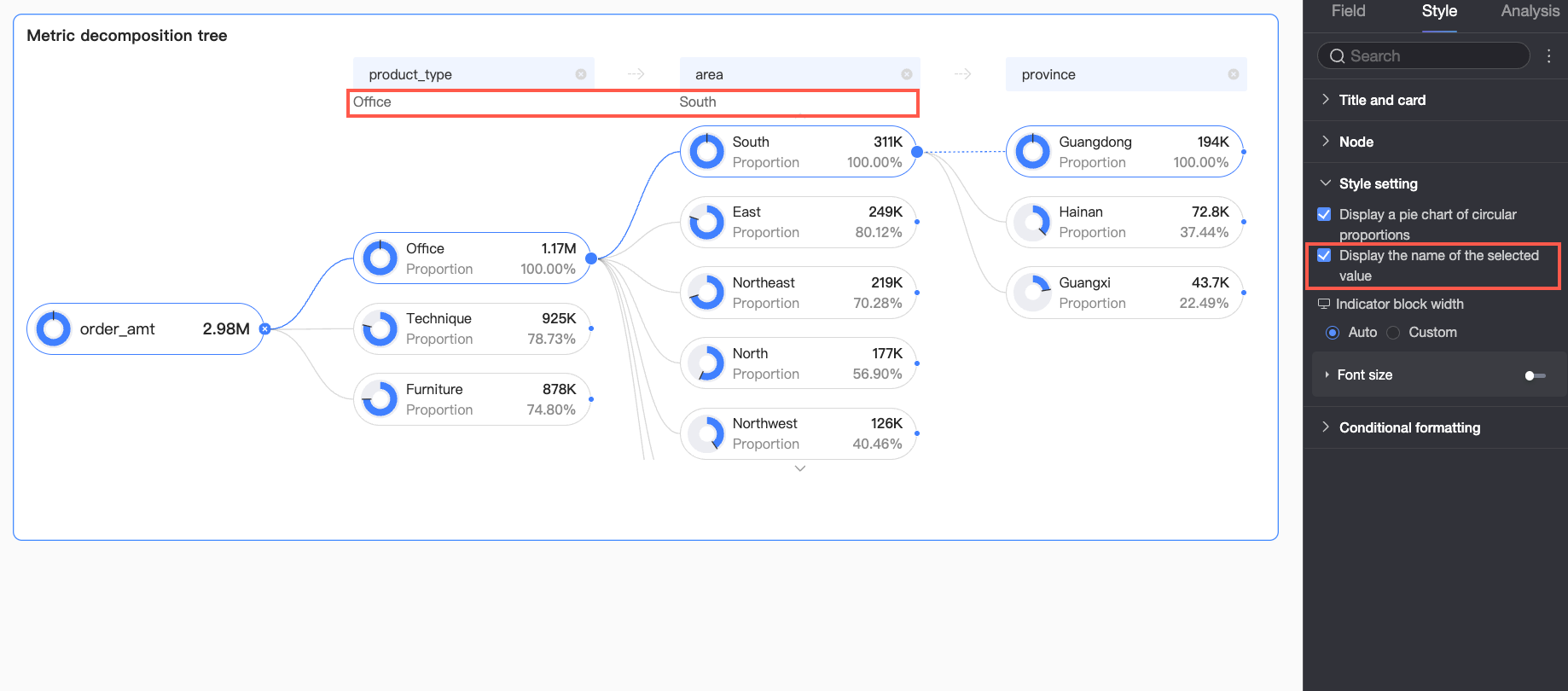
Task: Uncheck Display a pie chart of circular proportions
Action: pyautogui.click(x=1324, y=214)
